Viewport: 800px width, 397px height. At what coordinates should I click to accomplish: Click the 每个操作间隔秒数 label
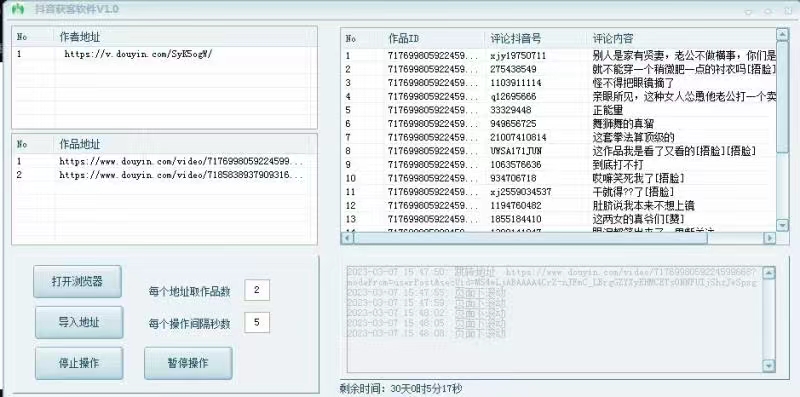pos(189,324)
